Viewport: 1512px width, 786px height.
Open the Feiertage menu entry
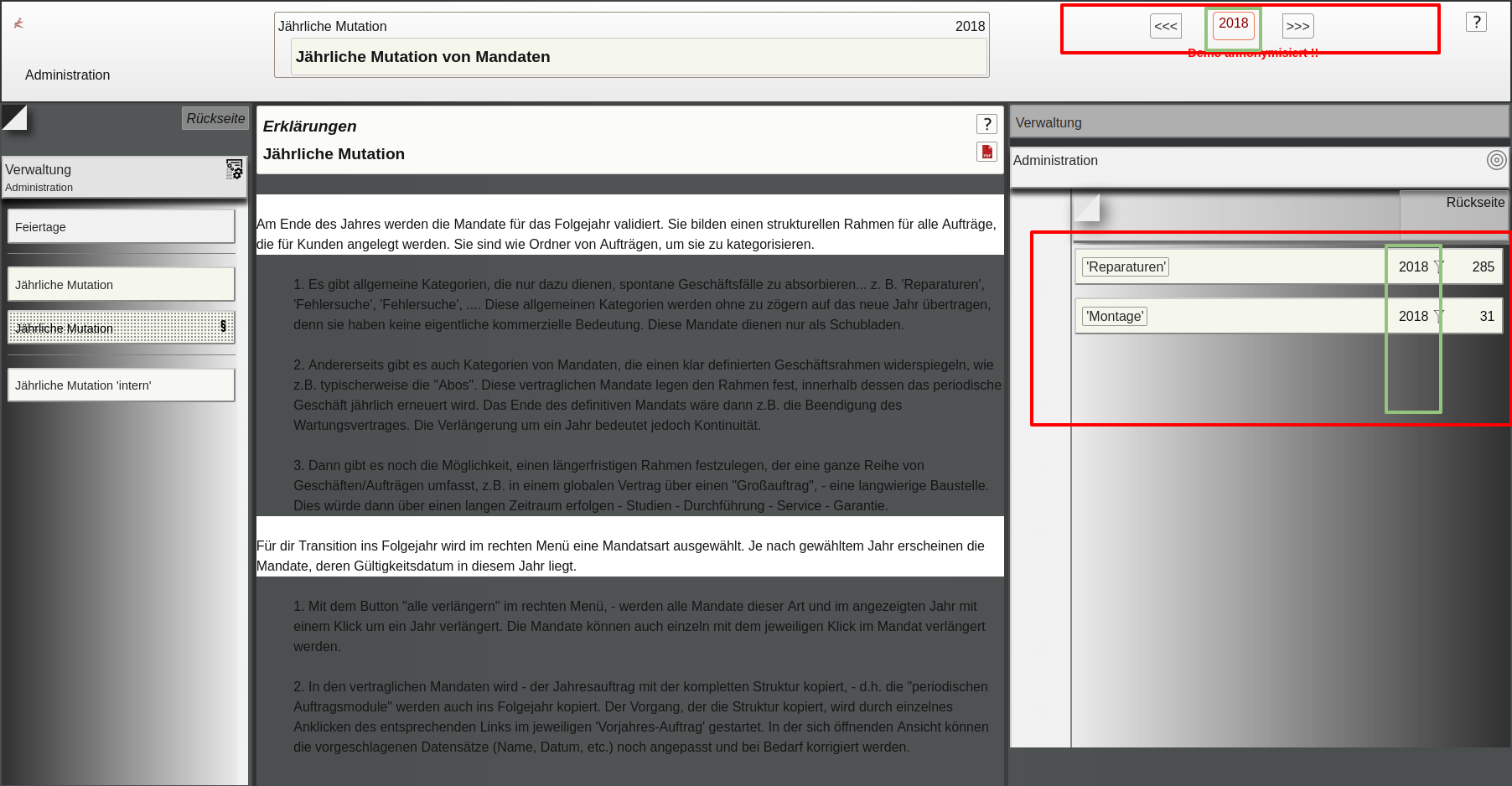[121, 227]
